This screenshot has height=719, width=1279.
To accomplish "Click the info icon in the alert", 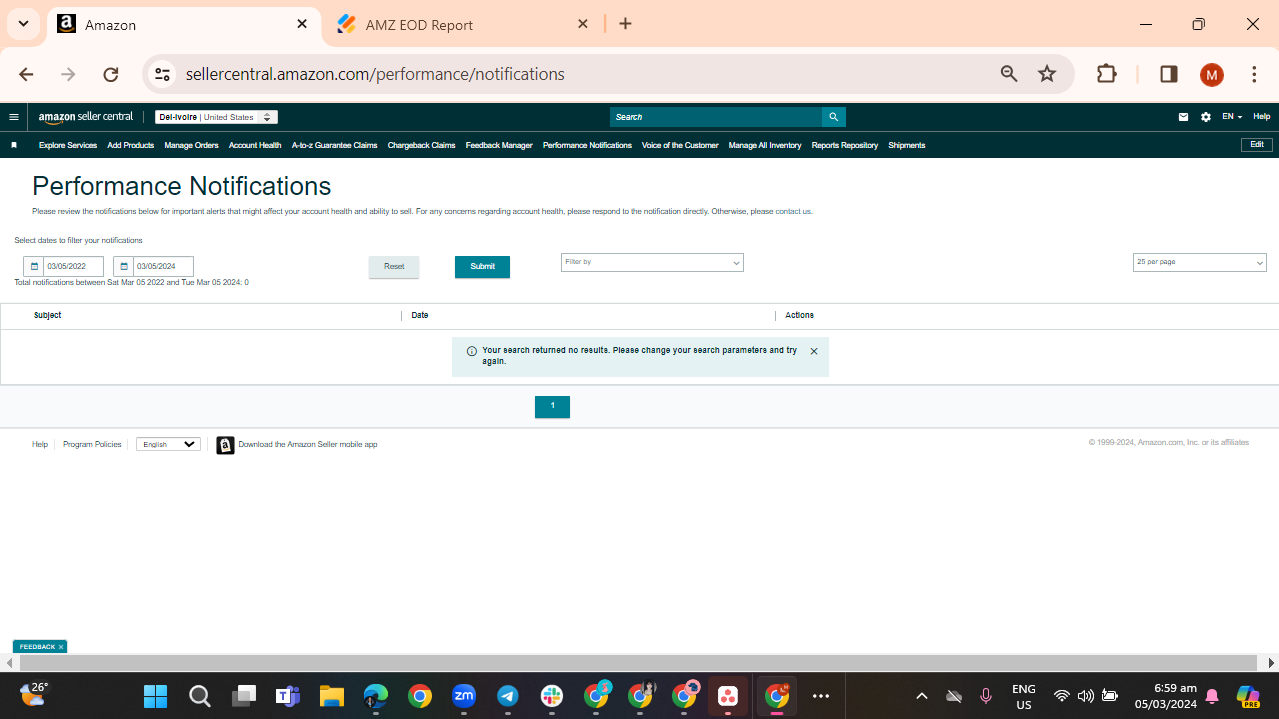I will (x=472, y=351).
